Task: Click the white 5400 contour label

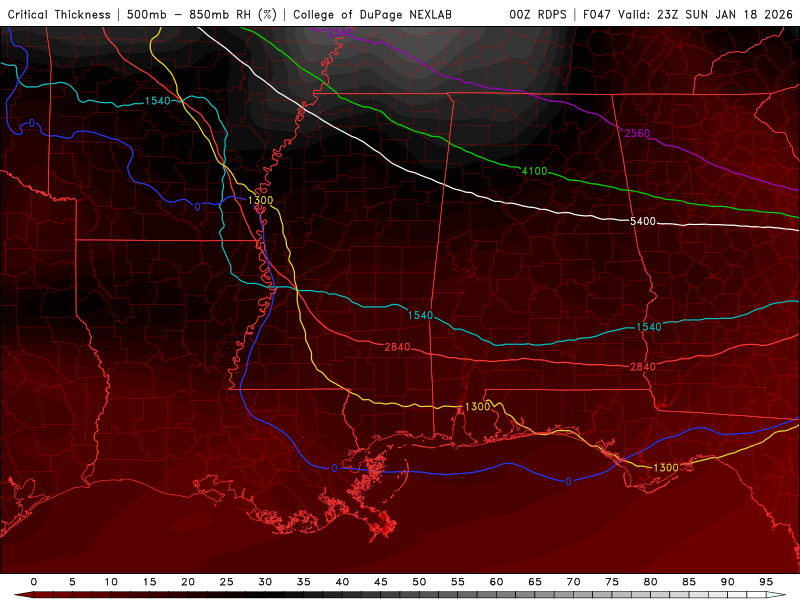Action: pos(643,221)
